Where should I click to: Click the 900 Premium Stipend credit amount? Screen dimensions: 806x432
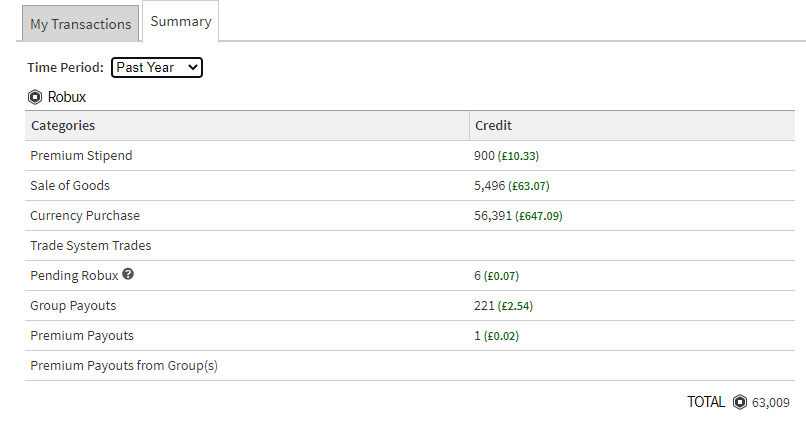point(484,156)
